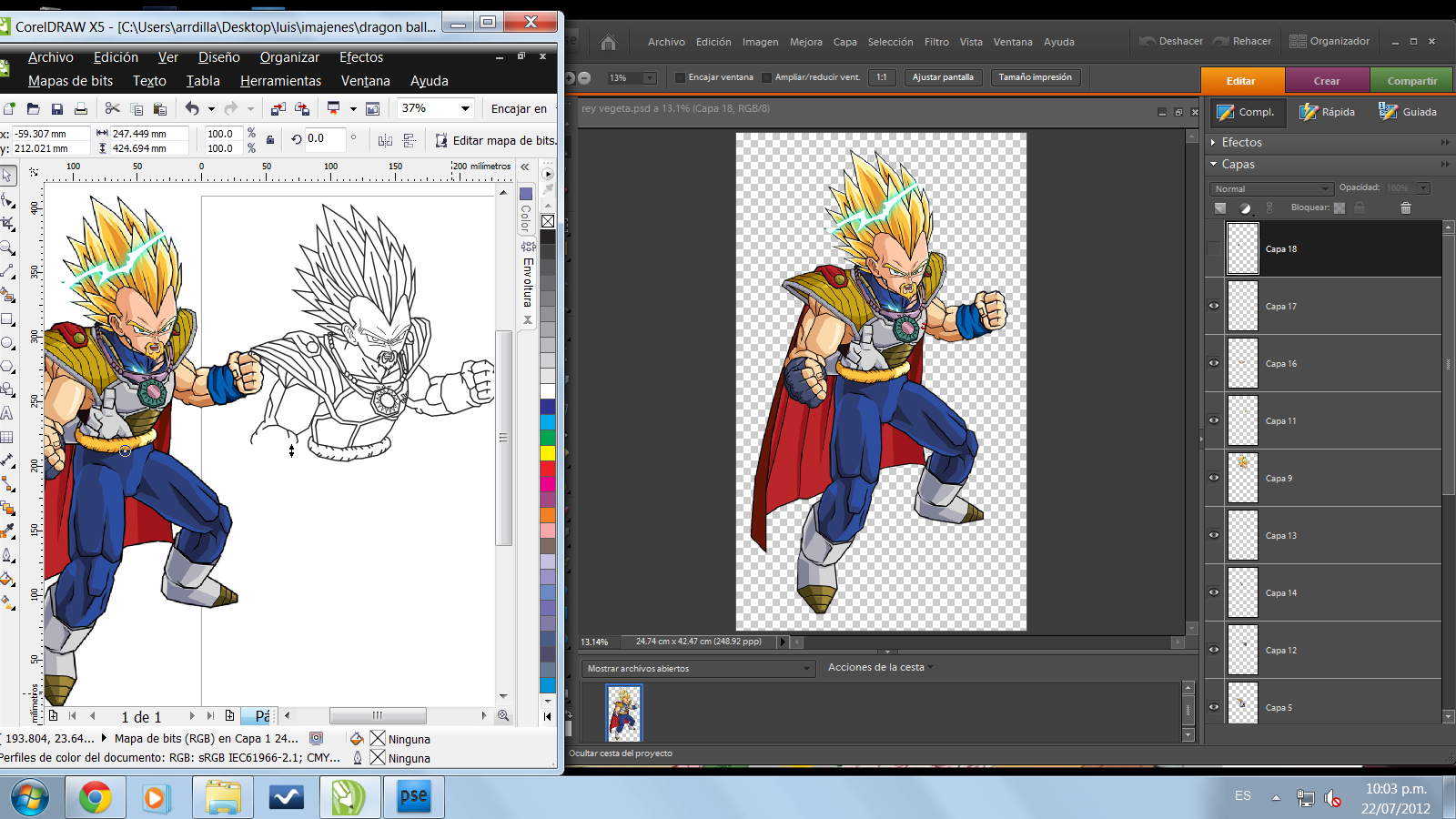Viewport: 1456px width, 819px height.
Task: Hide the Capa 16 layer
Action: tap(1214, 363)
